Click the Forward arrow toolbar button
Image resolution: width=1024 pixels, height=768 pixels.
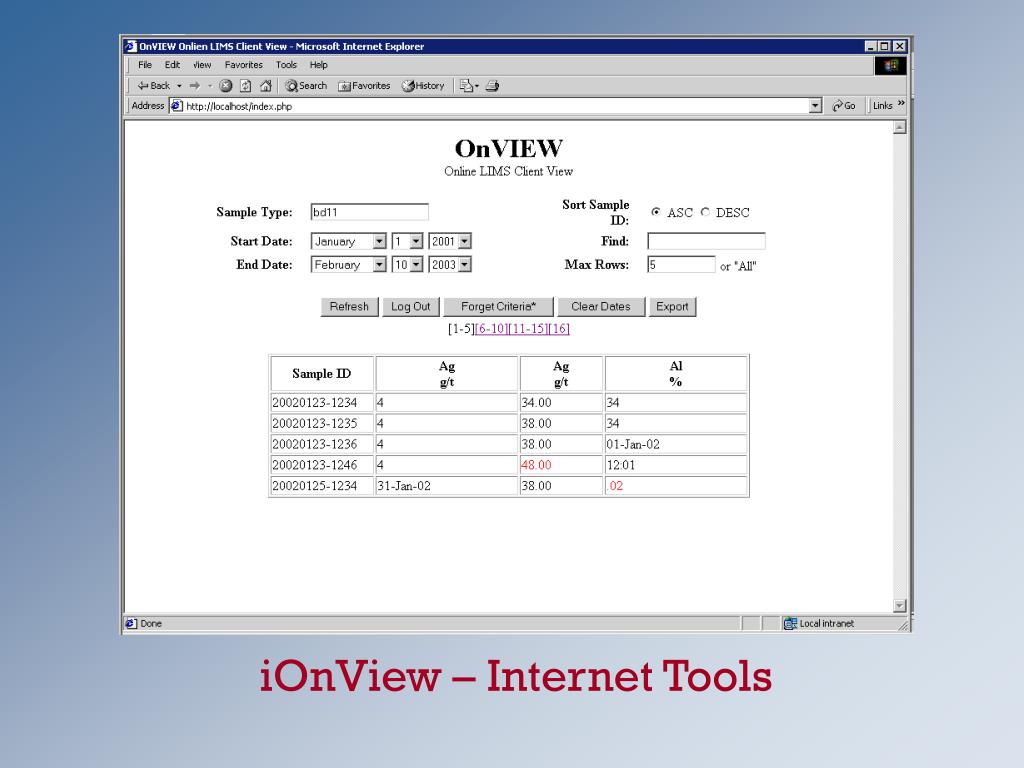coord(195,86)
